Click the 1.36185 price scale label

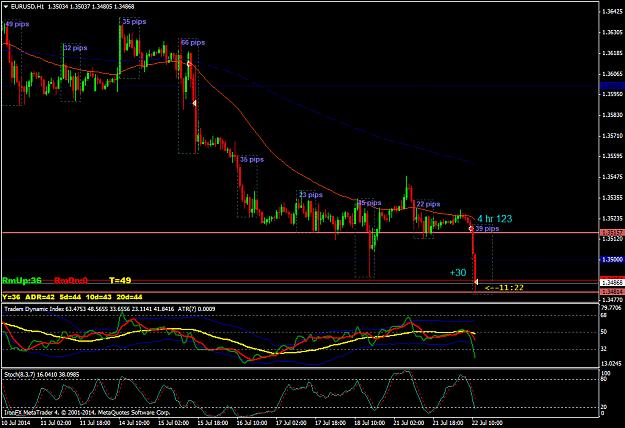click(613, 53)
